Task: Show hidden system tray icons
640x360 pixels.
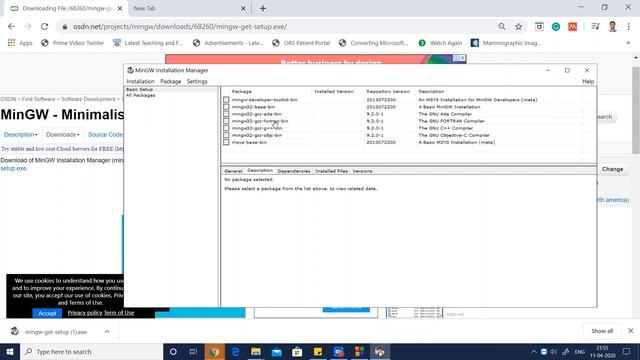Action: coord(533,351)
